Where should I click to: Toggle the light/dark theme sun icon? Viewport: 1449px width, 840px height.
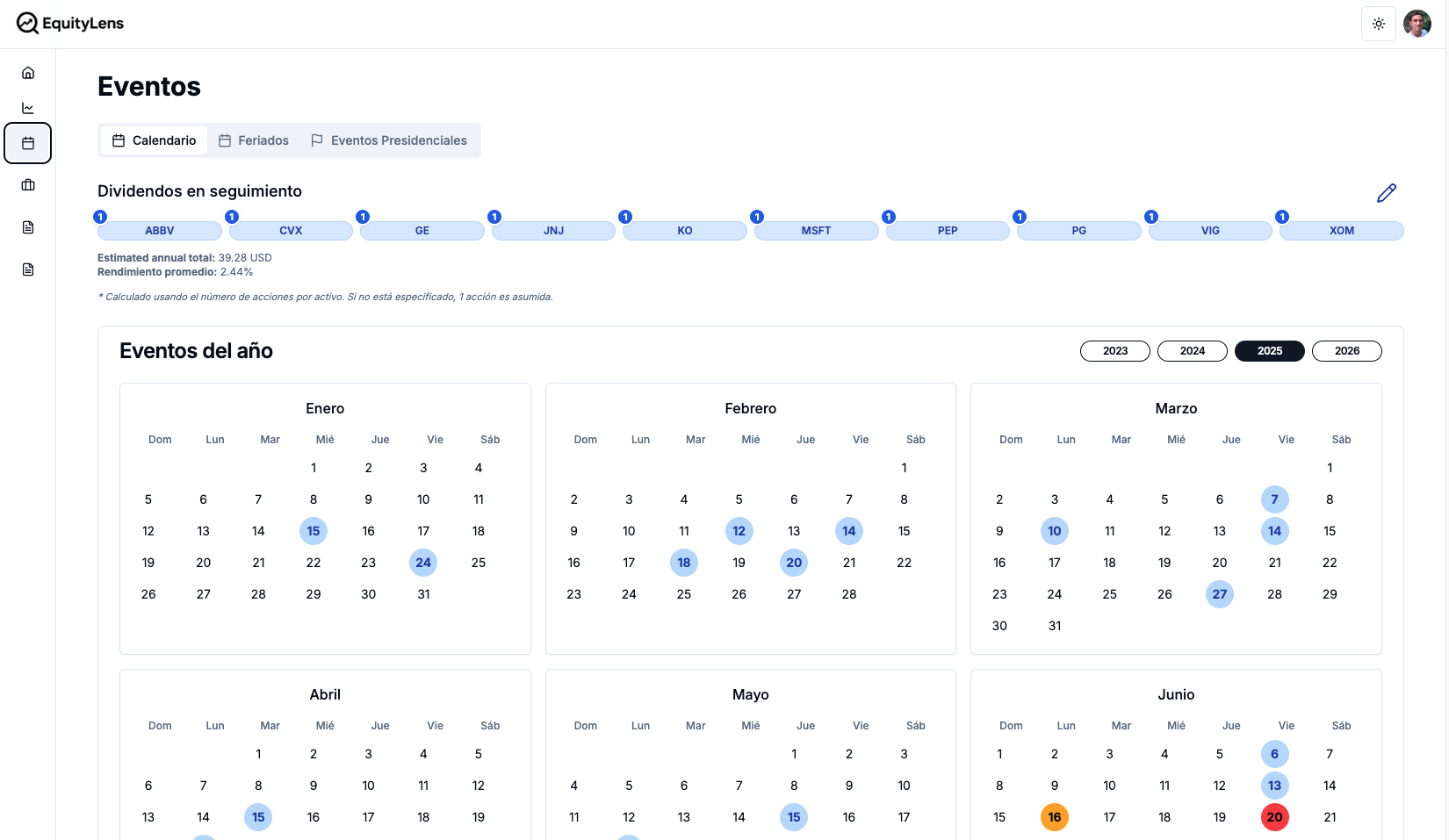[x=1378, y=24]
